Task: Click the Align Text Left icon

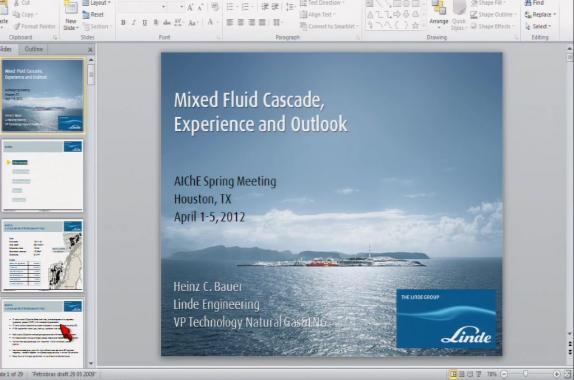Action: point(230,23)
